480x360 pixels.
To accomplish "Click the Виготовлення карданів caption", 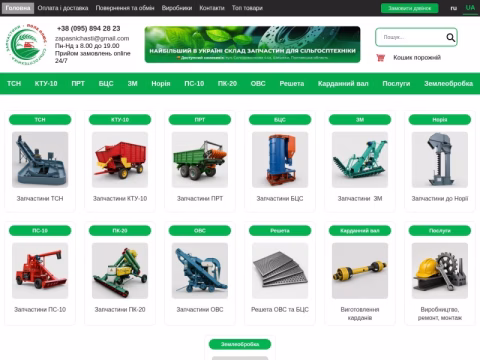I will (x=360, y=314).
